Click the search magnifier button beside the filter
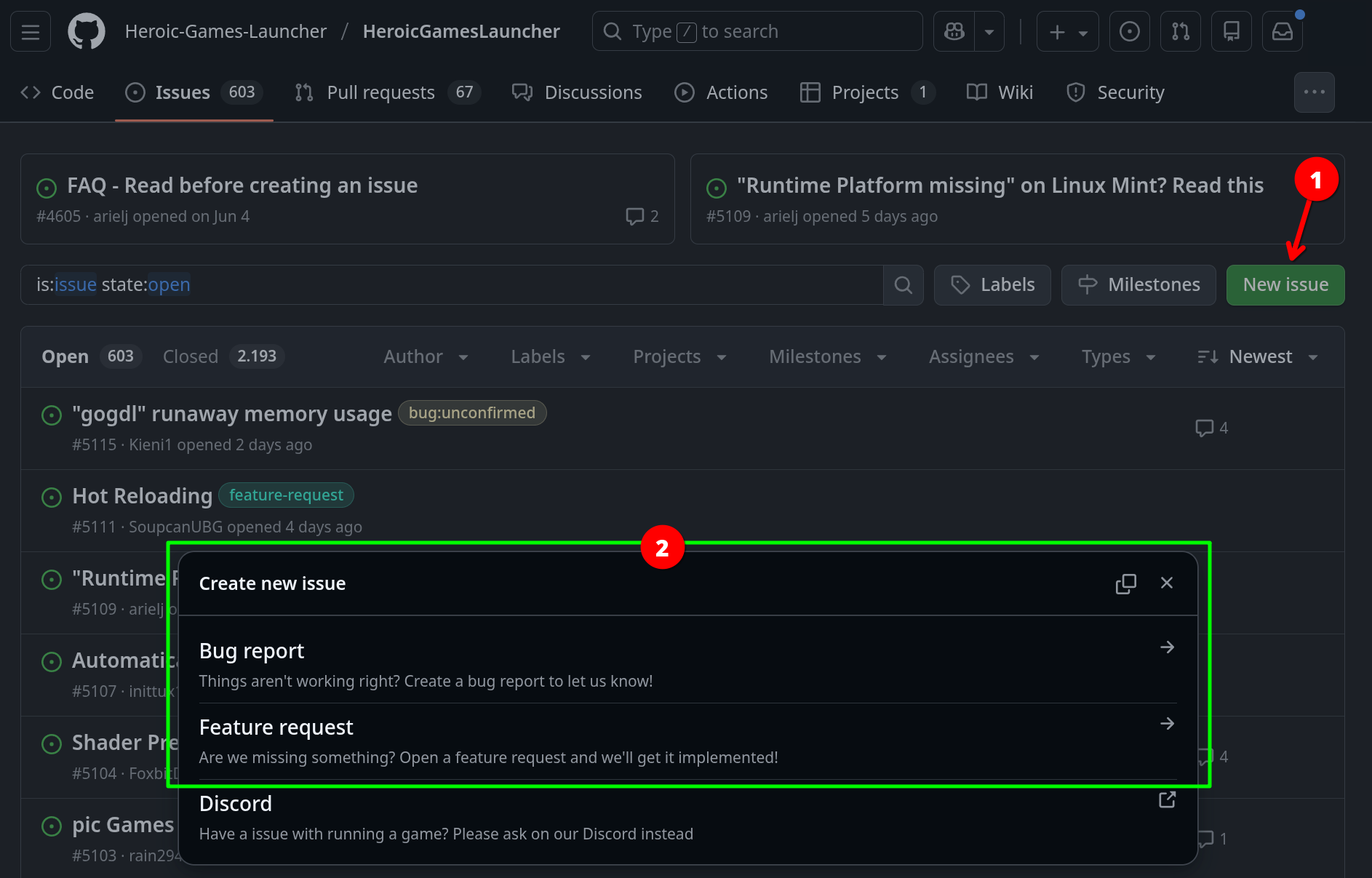 (903, 285)
